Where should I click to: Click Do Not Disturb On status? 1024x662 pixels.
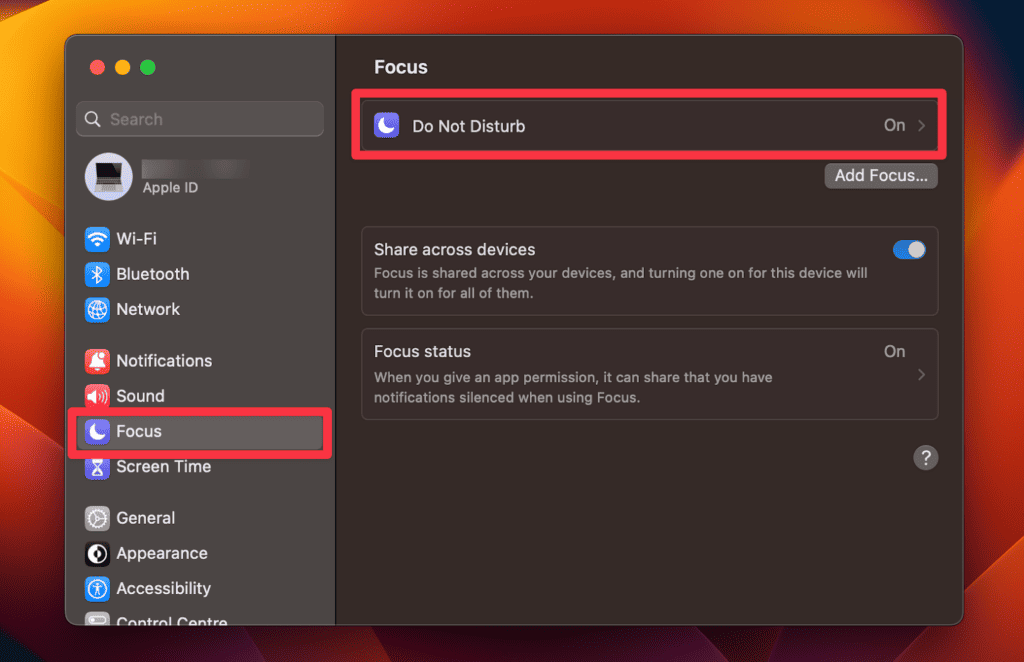tap(894, 125)
